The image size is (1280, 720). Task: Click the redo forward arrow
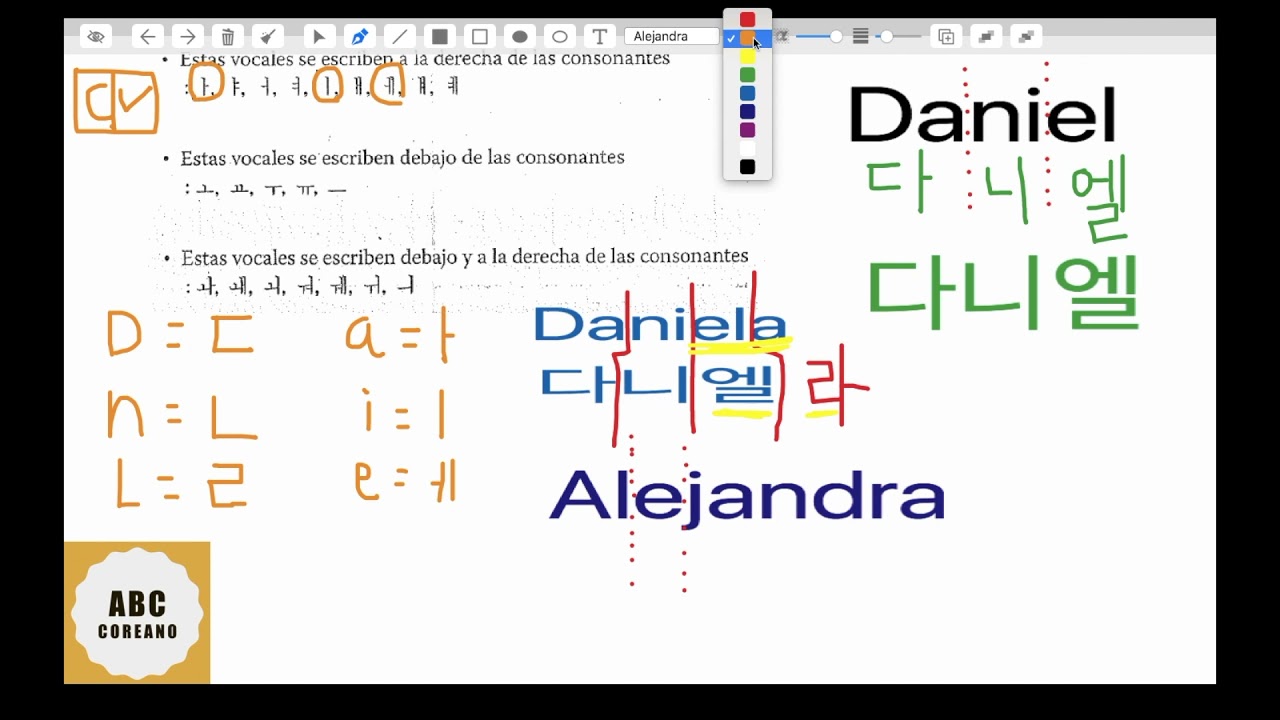tap(187, 37)
